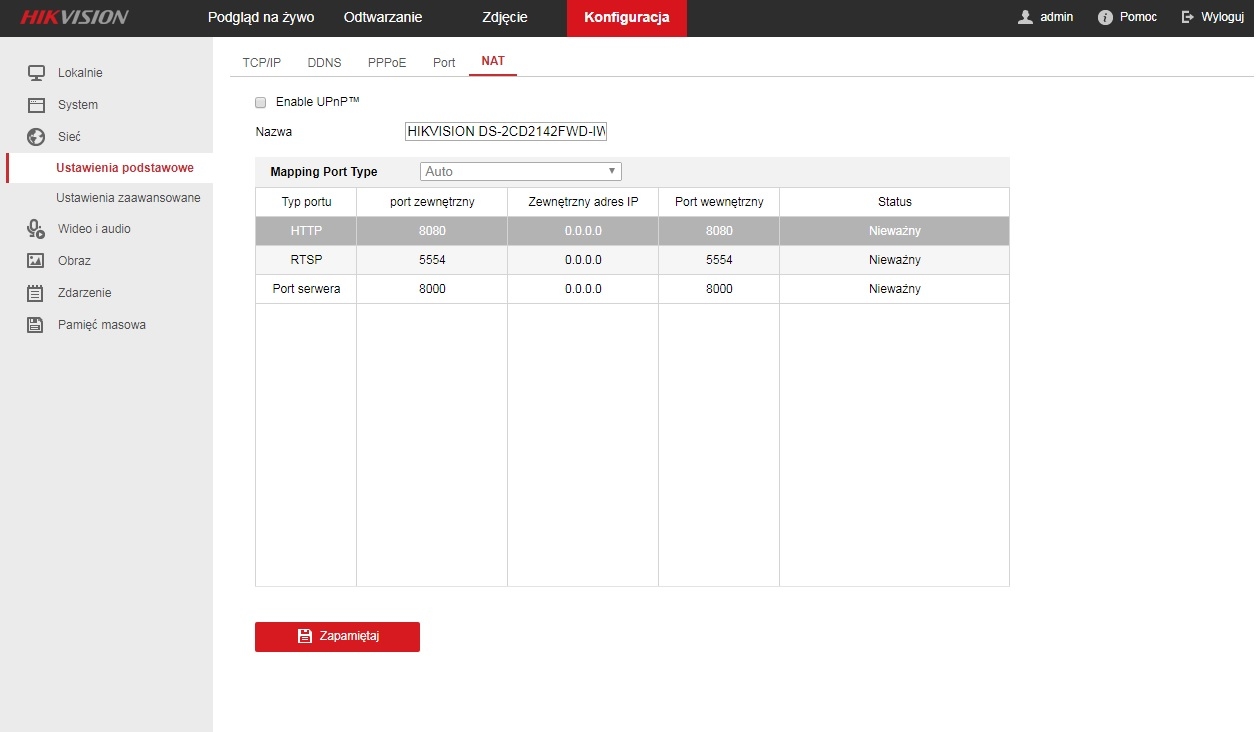Click internal port 8080 in HTTP row
Image resolution: width=1256 pixels, height=732 pixels.
(x=719, y=231)
